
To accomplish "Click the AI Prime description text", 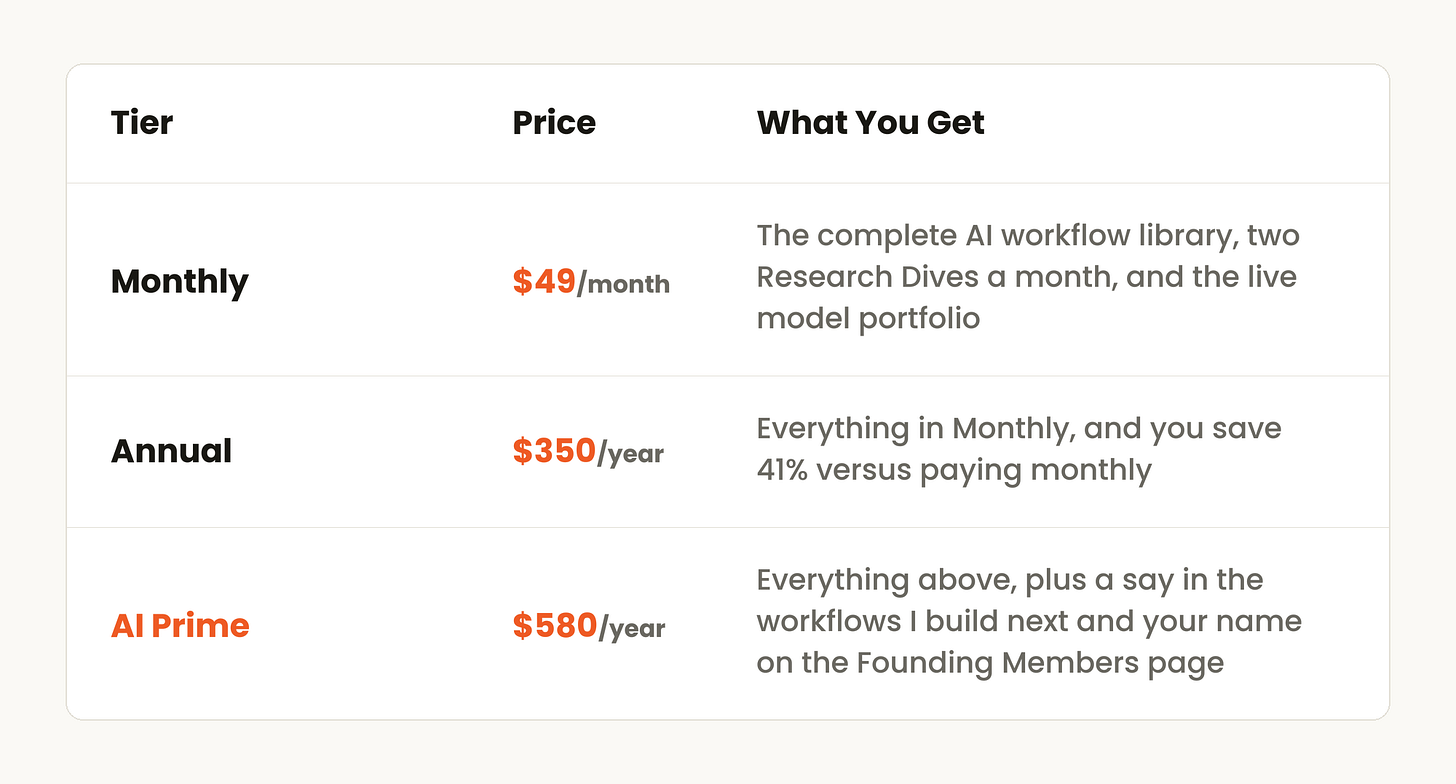I will click(x=1029, y=622).
